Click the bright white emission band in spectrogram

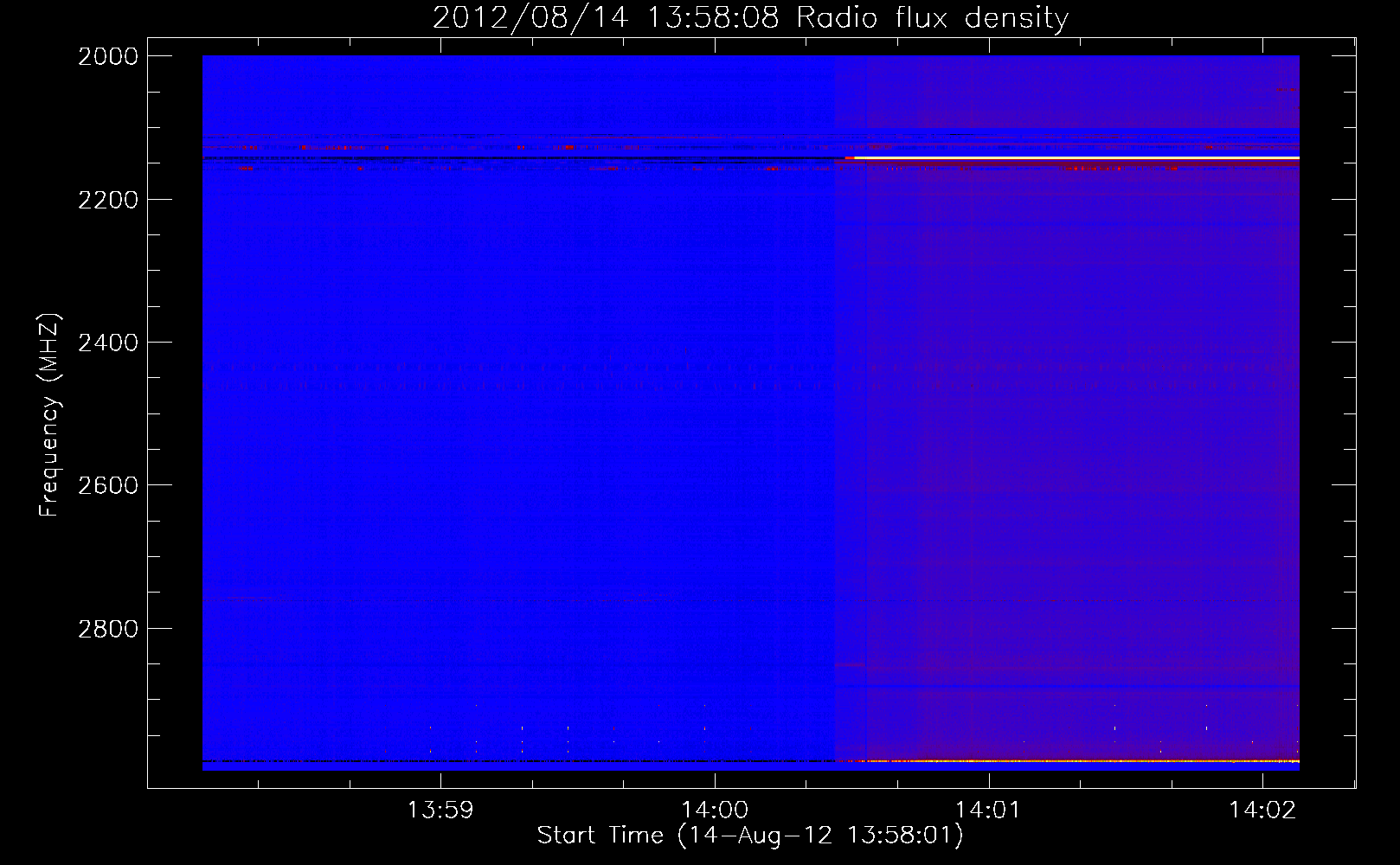(1076, 157)
